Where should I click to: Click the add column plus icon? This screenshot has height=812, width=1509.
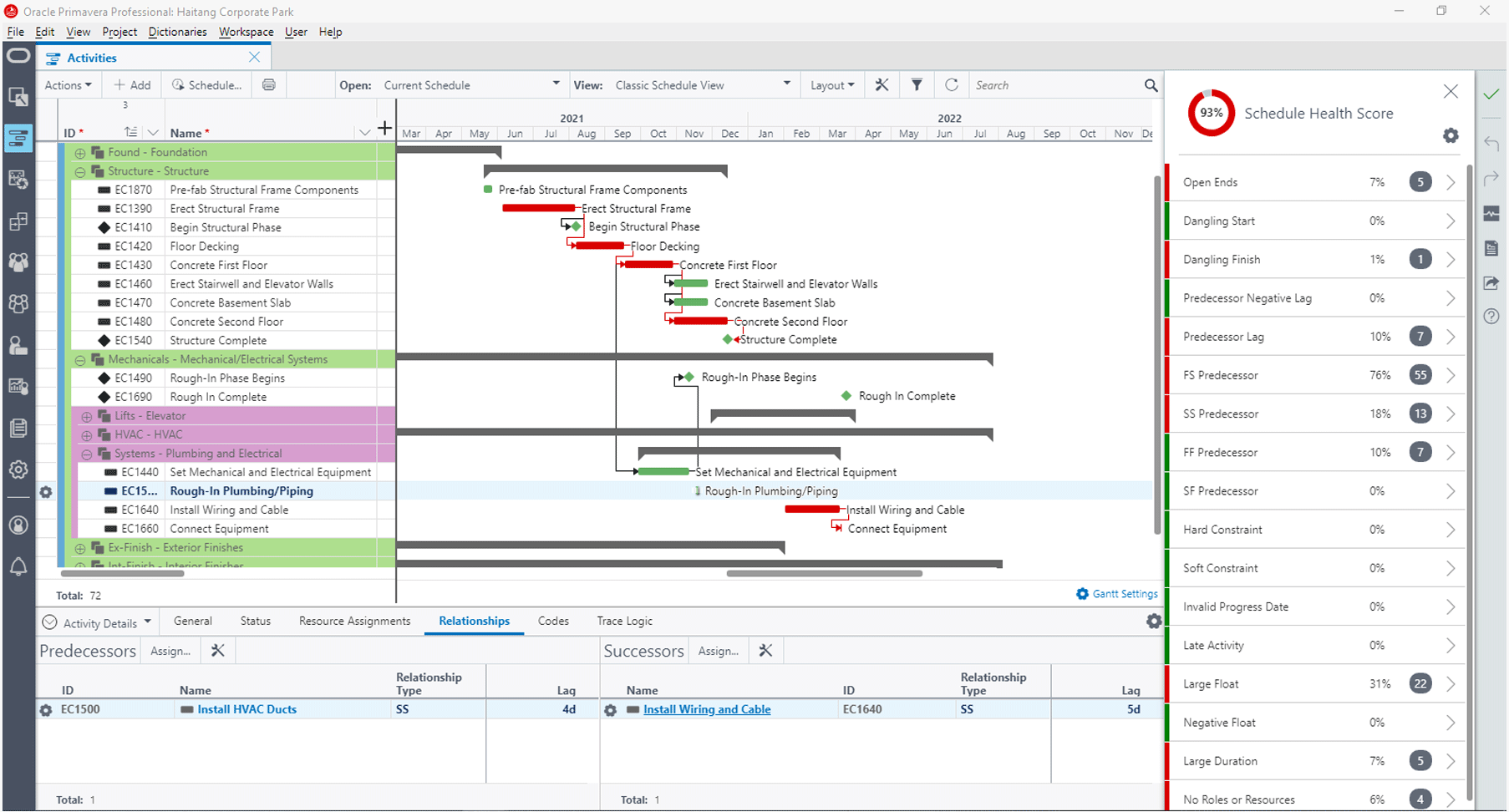384,128
